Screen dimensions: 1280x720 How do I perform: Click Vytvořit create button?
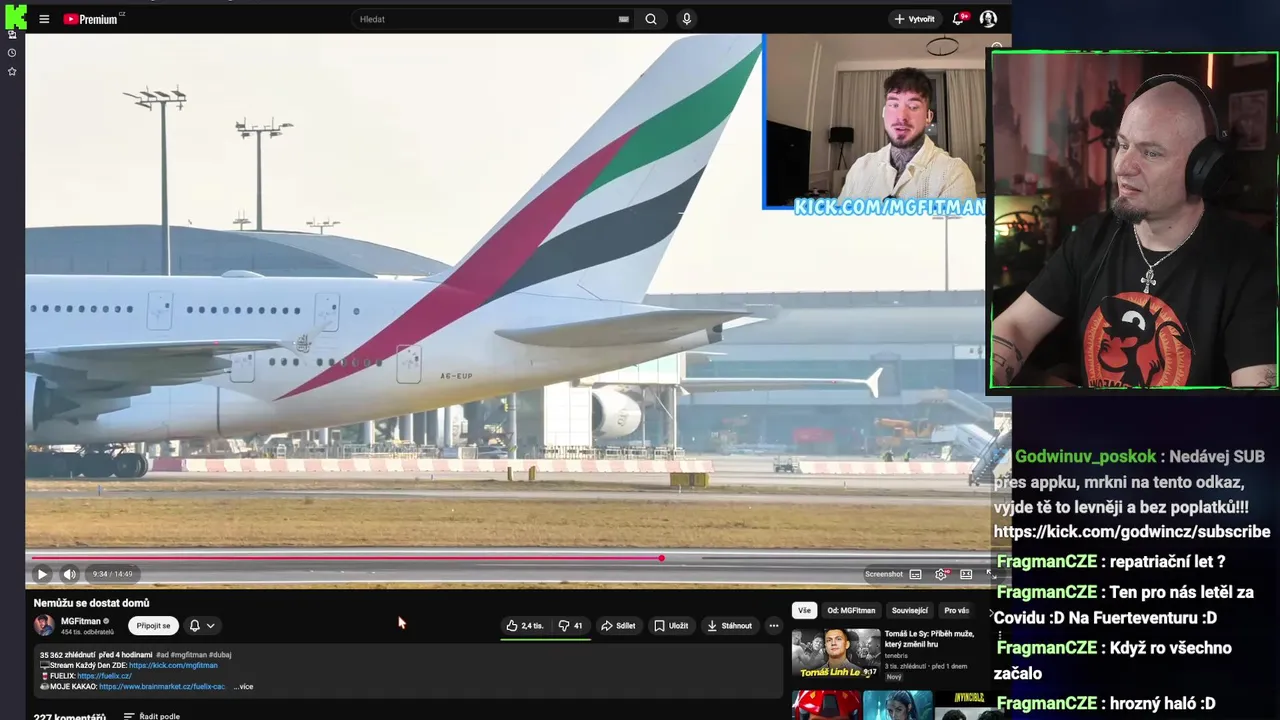tap(914, 19)
